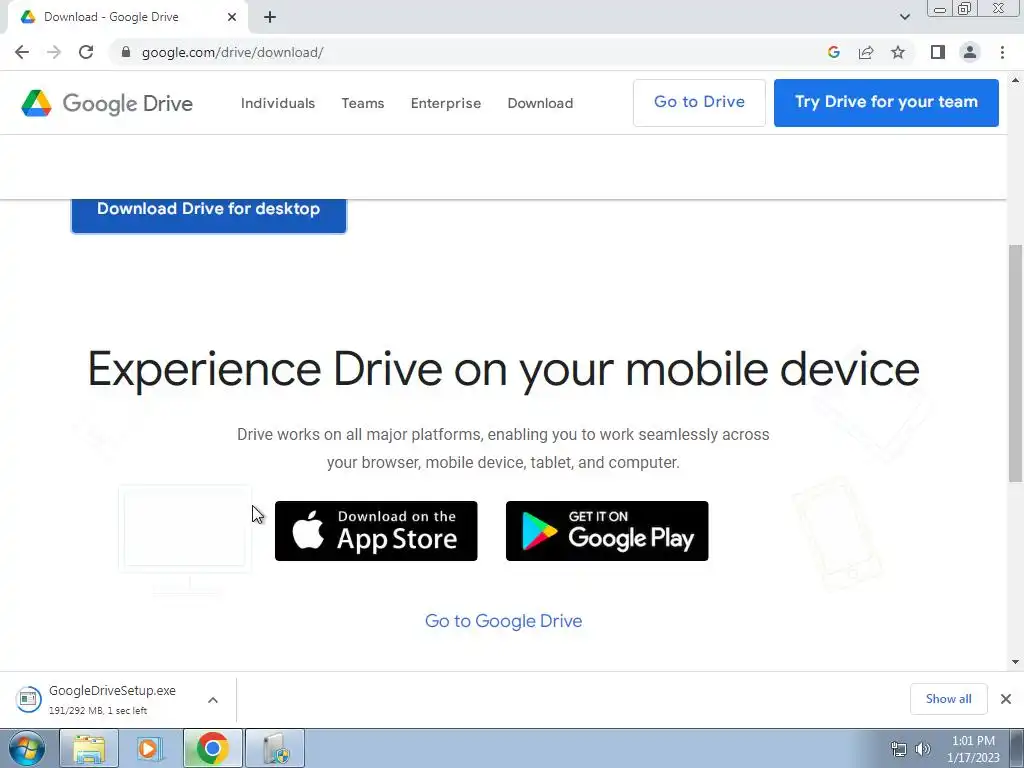This screenshot has width=1024, height=768.
Task: Expand the tab search chevron
Action: pos(904,17)
